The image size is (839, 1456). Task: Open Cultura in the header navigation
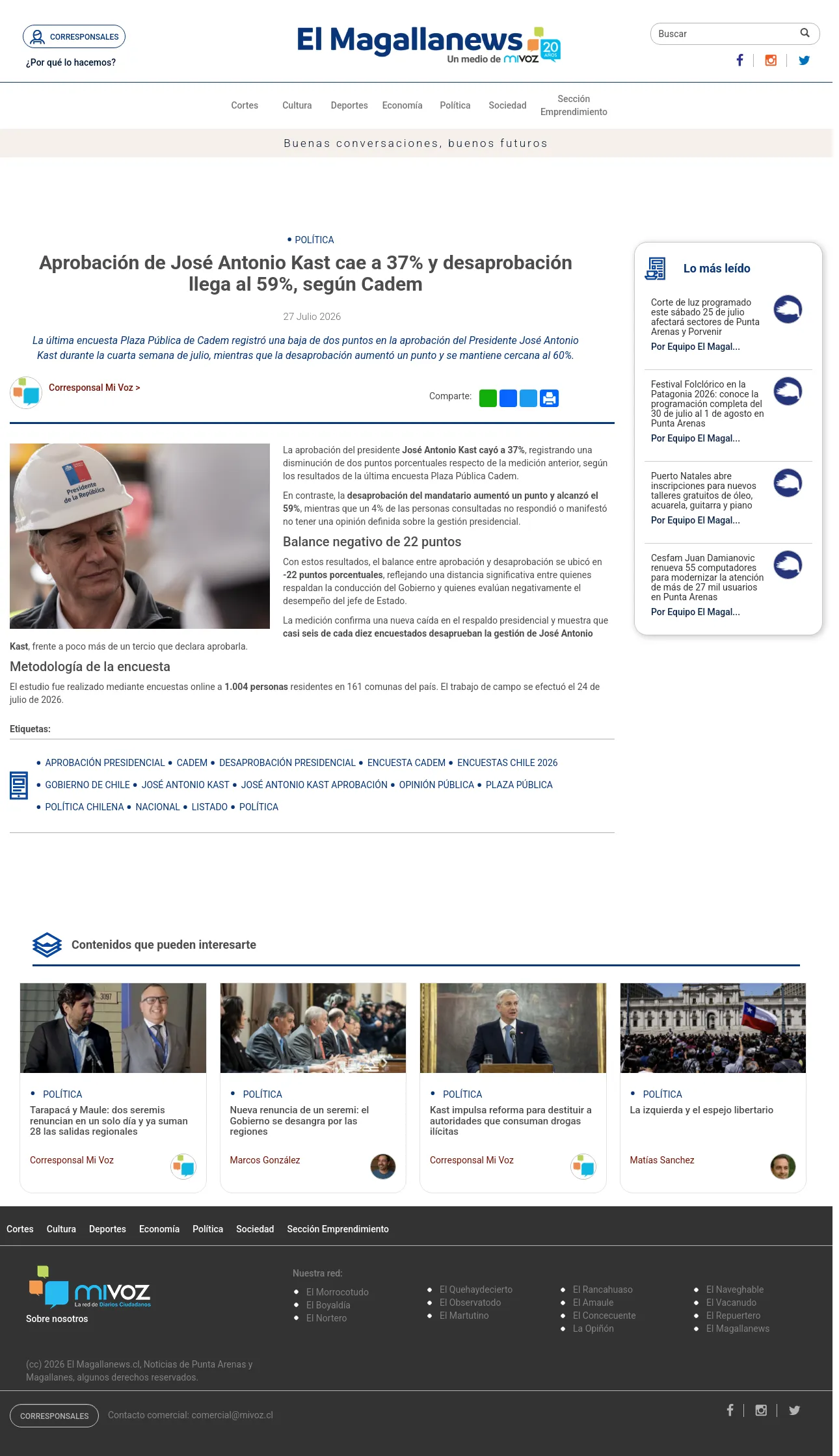pos(297,105)
